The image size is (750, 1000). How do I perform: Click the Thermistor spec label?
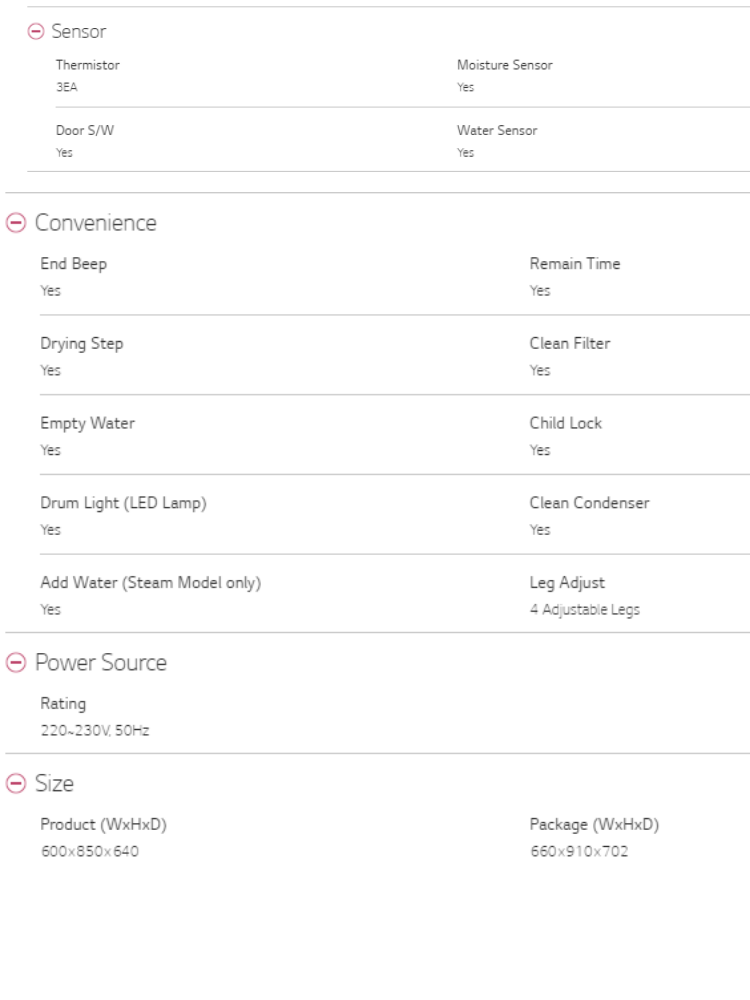click(x=87, y=65)
